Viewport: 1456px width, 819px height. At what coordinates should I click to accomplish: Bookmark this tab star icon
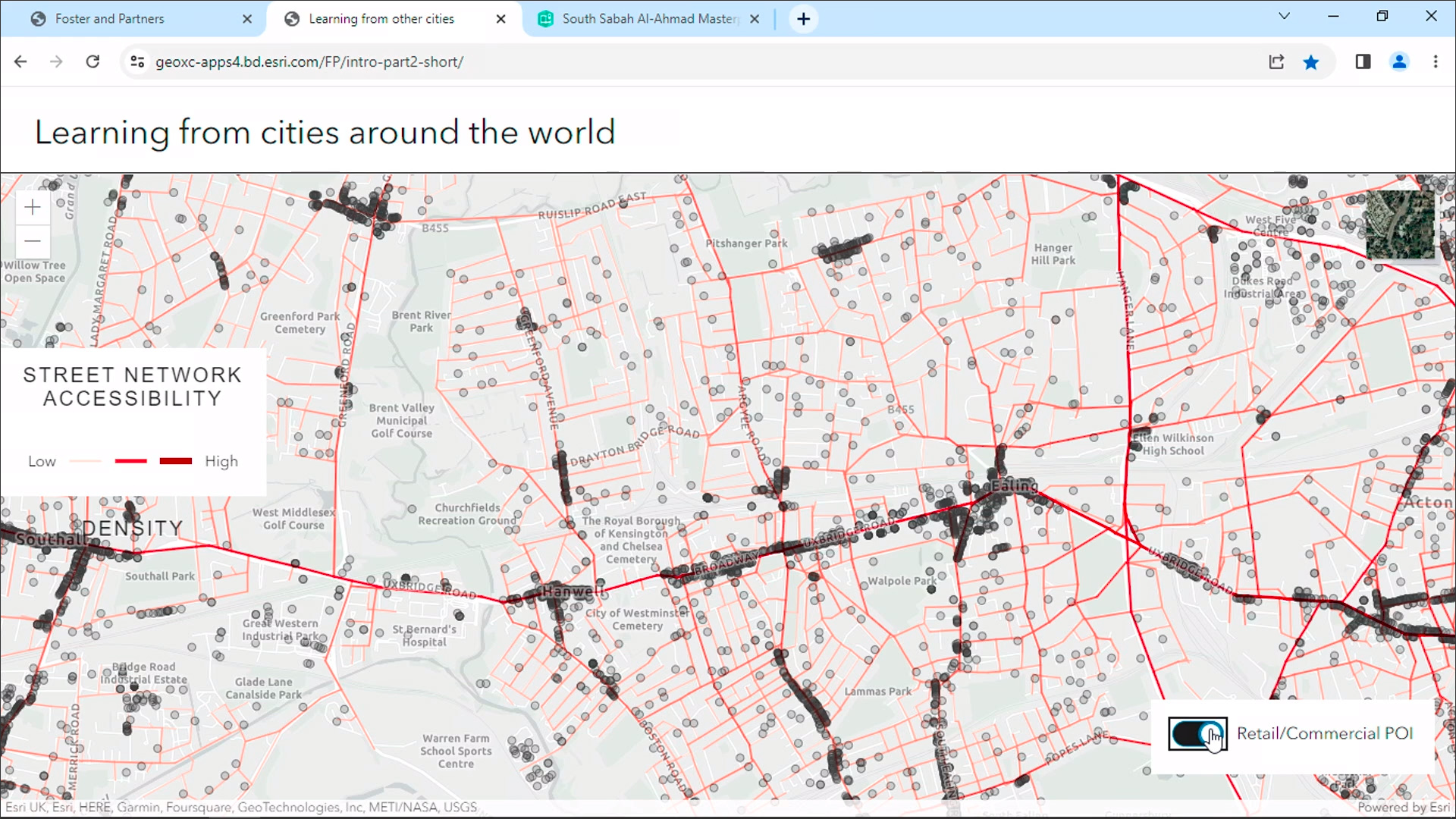[x=1311, y=61]
